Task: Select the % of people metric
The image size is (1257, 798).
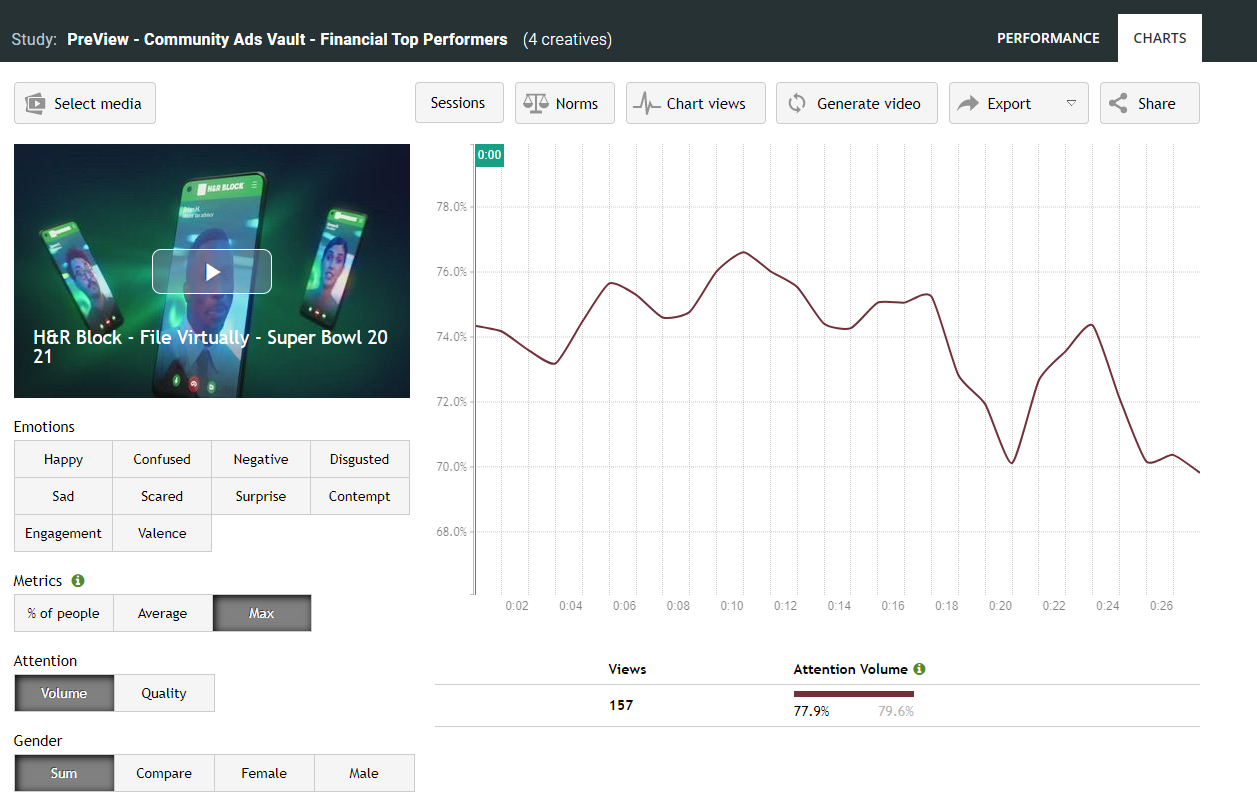Action: 63,613
